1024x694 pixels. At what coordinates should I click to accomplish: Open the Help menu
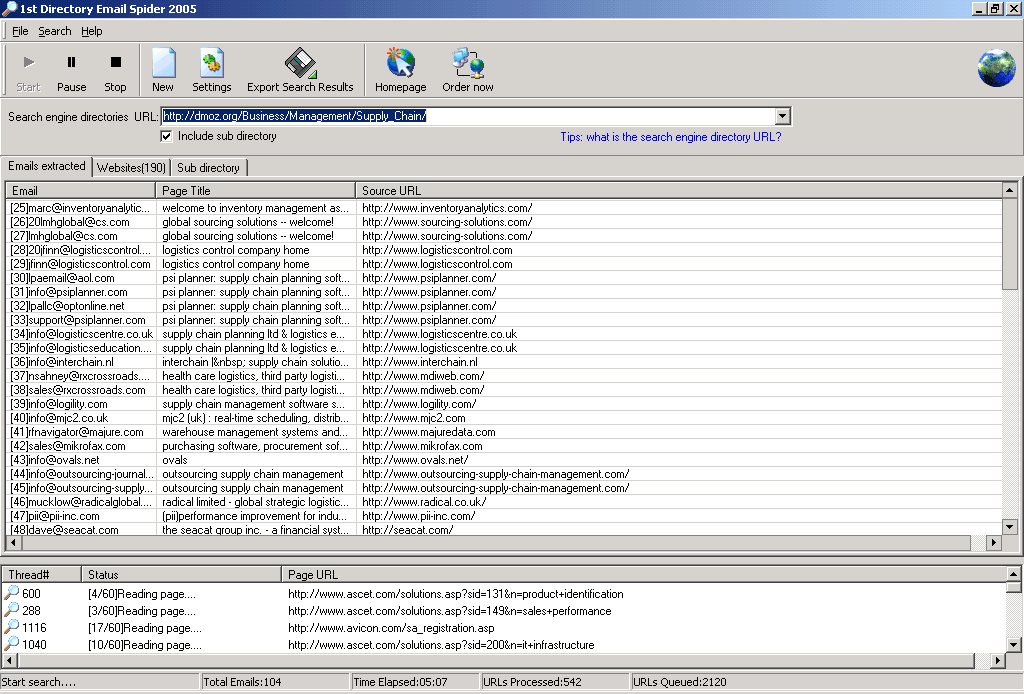point(91,31)
